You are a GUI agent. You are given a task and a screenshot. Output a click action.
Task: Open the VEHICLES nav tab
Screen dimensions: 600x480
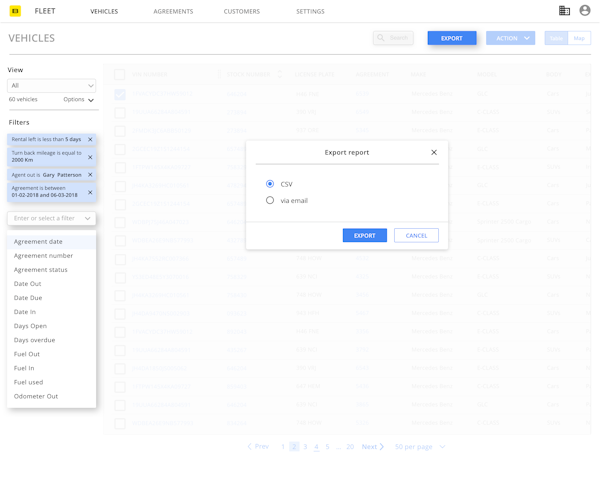coord(104,11)
